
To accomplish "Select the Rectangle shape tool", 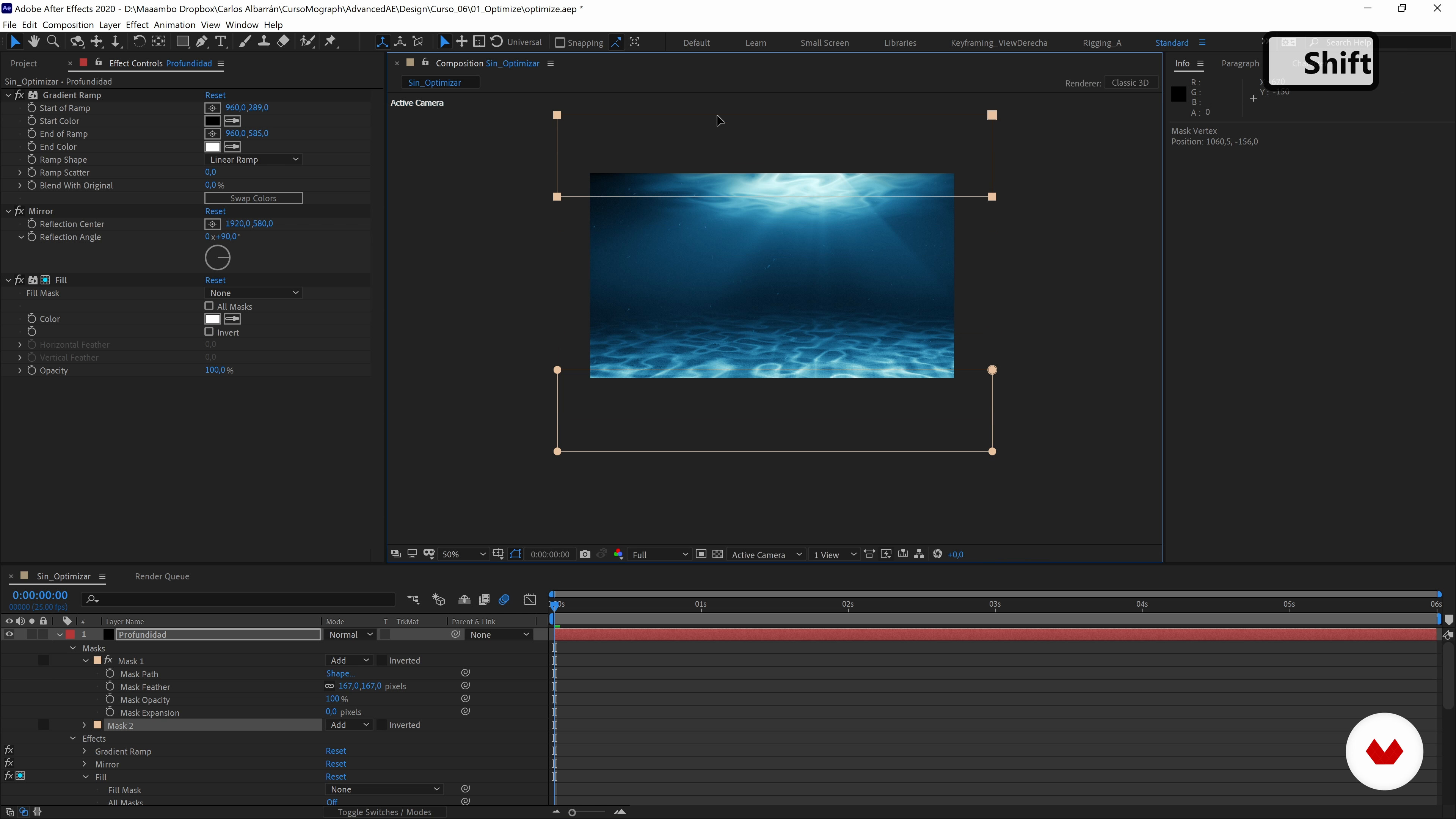I will [182, 41].
